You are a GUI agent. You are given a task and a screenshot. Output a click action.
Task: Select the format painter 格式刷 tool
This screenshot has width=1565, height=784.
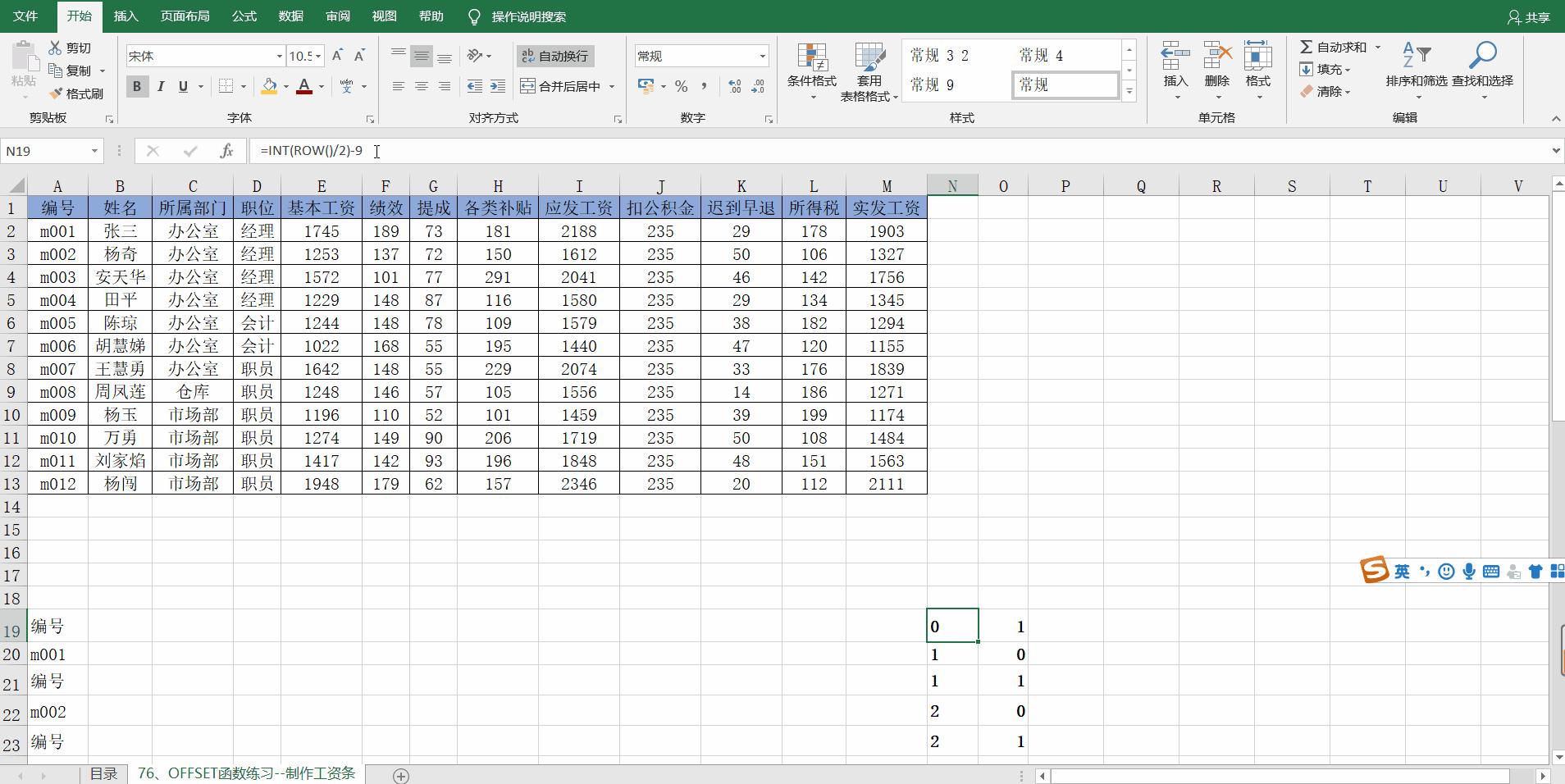pyautogui.click(x=76, y=93)
